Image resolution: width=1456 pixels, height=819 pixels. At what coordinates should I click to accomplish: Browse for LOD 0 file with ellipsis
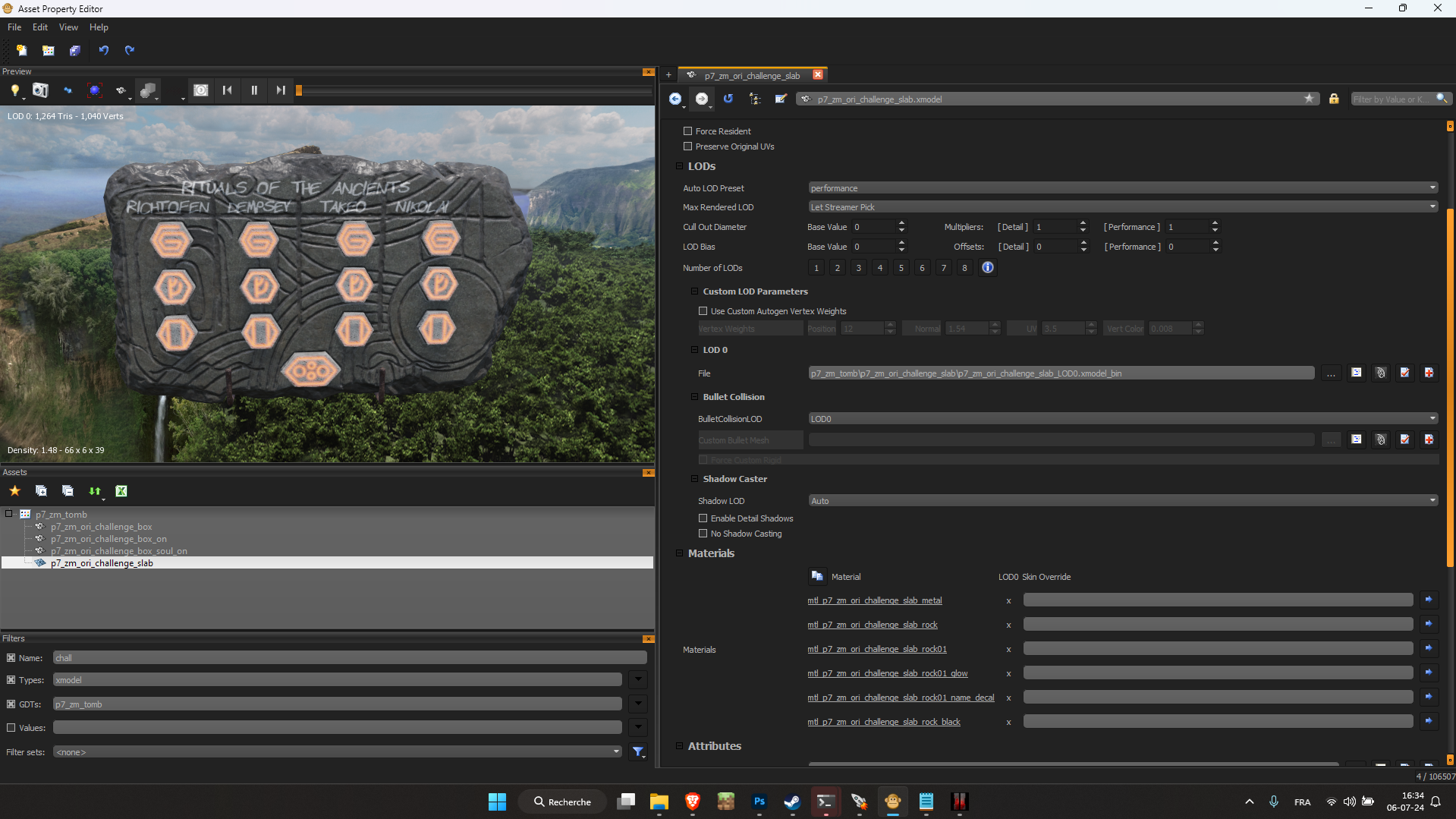(1331, 373)
